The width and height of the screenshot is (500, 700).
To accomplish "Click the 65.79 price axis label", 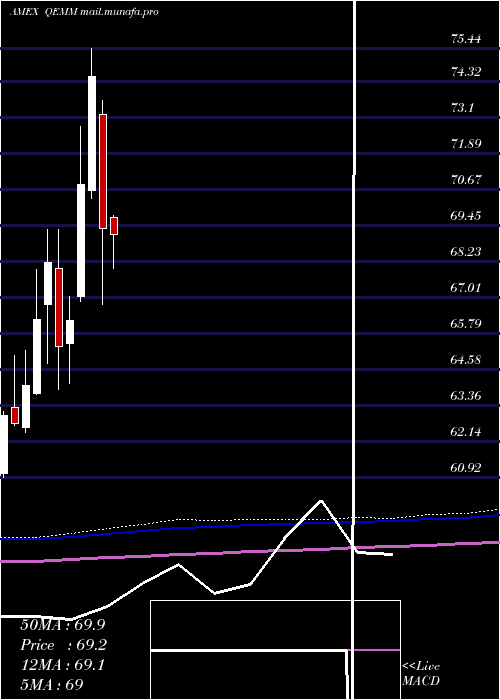I will tap(466, 323).
